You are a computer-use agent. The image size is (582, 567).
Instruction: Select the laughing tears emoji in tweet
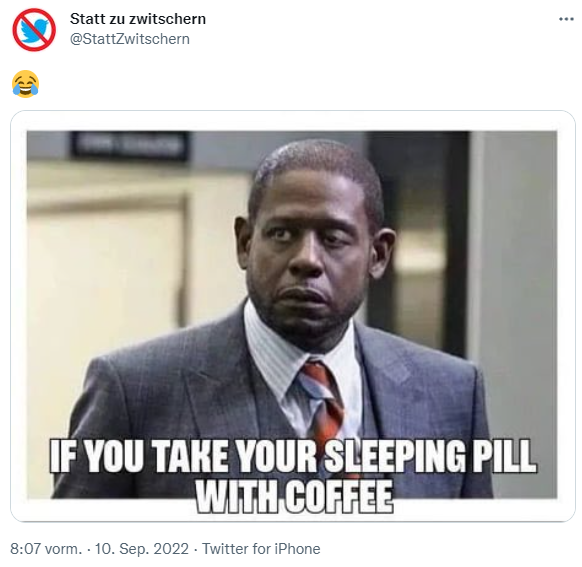pos(25,84)
